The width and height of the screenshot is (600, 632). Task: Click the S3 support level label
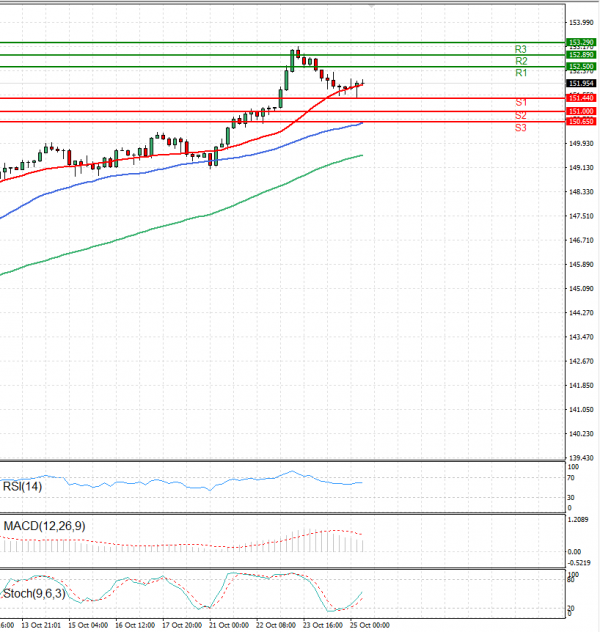[x=520, y=128]
